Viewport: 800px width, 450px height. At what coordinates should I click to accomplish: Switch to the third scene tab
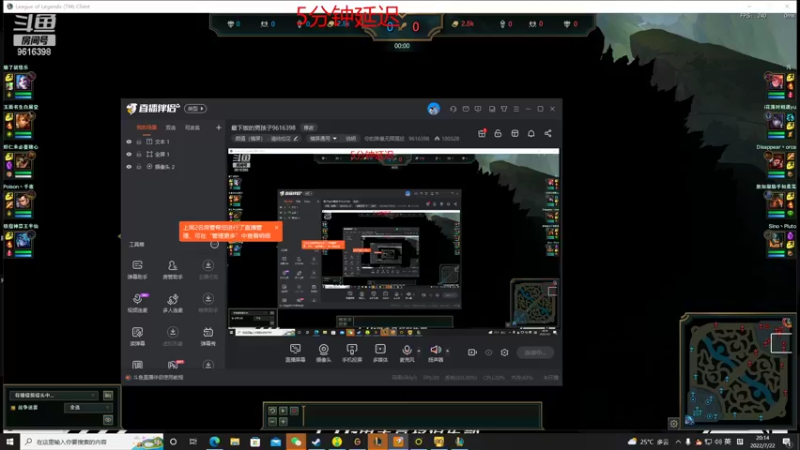click(192, 128)
